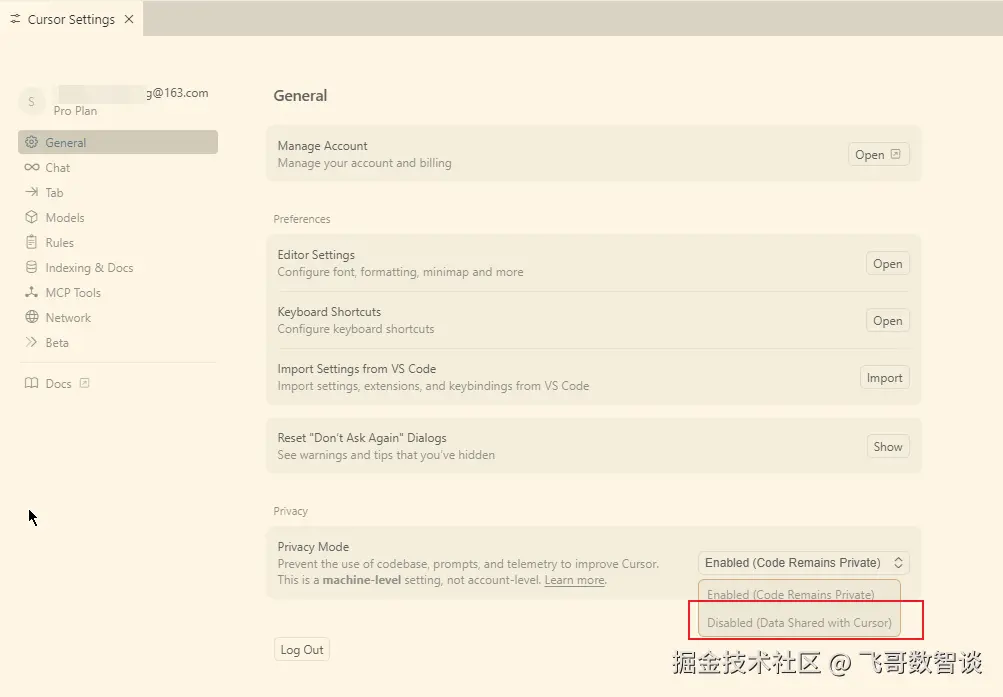This screenshot has height=697, width=1003.
Task: Import settings from VS Code
Action: point(884,377)
